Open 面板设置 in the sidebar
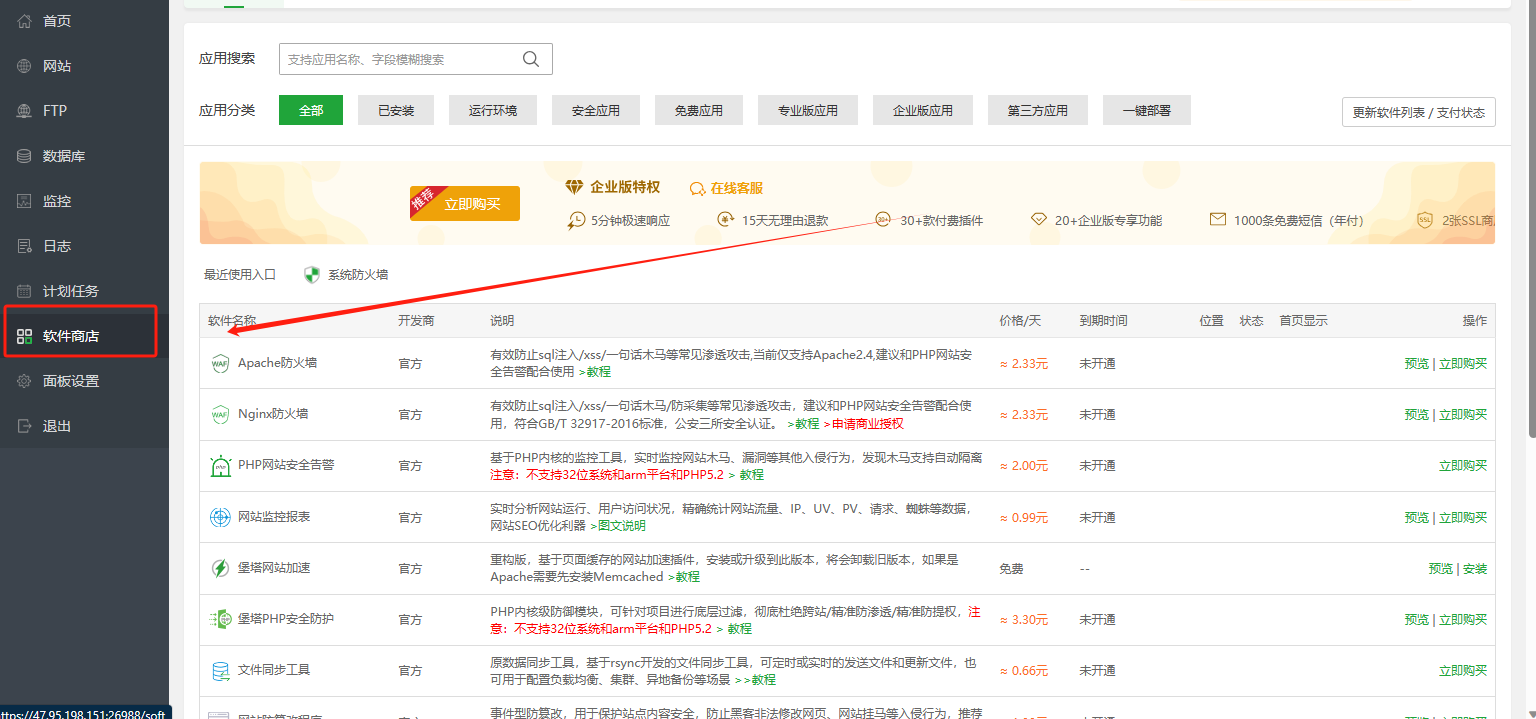 click(84, 381)
